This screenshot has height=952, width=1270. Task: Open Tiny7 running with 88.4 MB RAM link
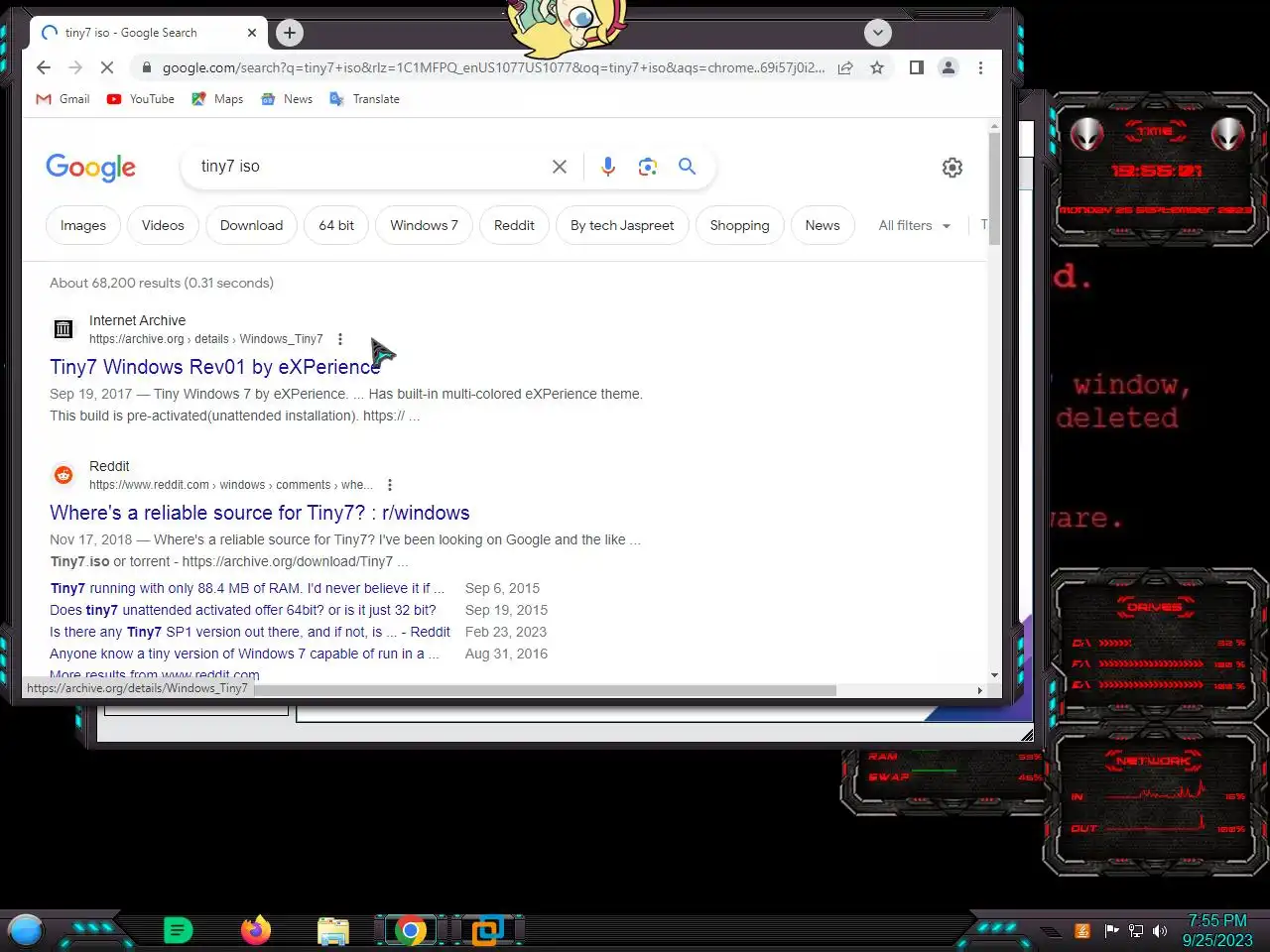(247, 588)
